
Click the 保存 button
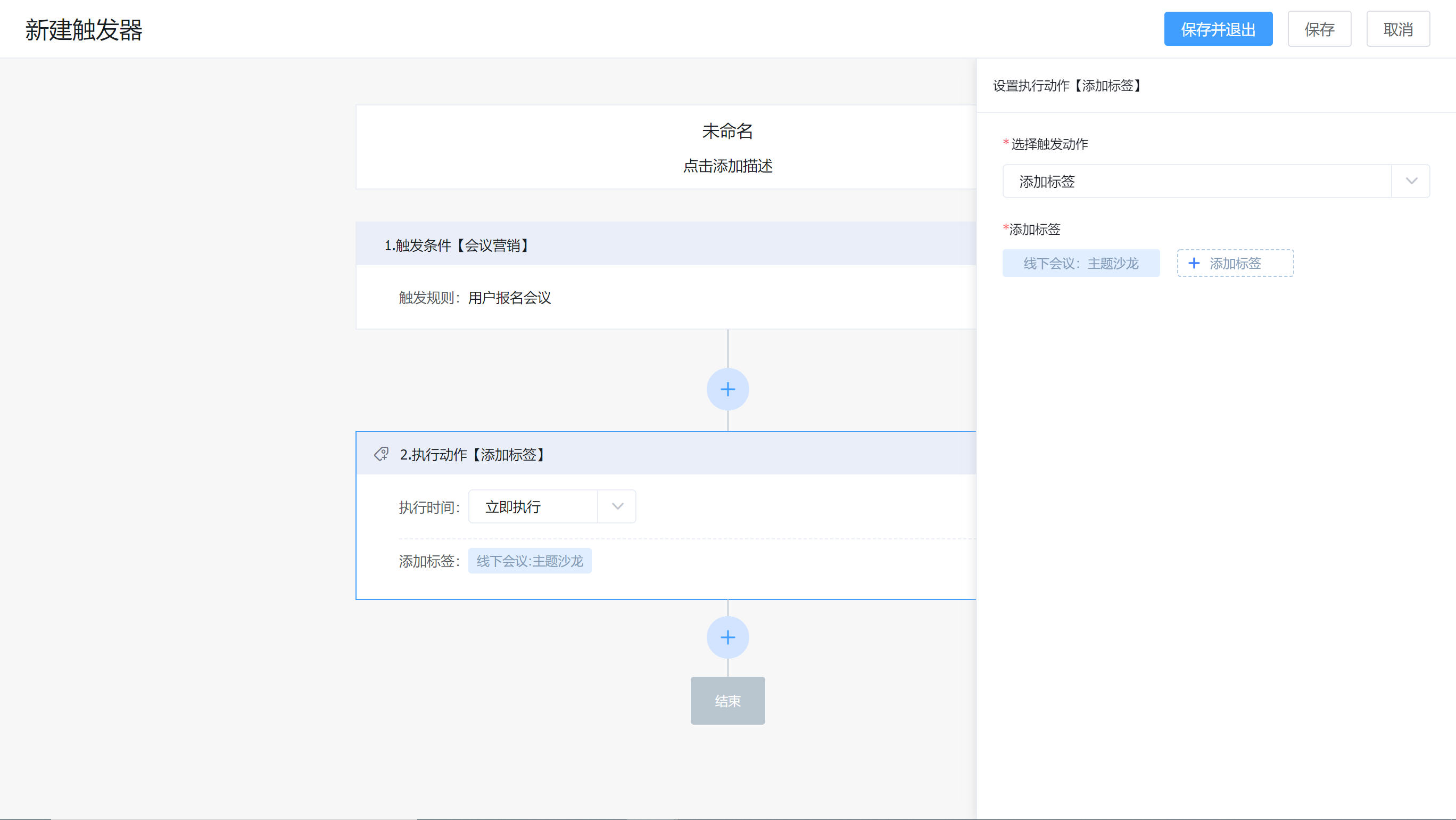1319,29
